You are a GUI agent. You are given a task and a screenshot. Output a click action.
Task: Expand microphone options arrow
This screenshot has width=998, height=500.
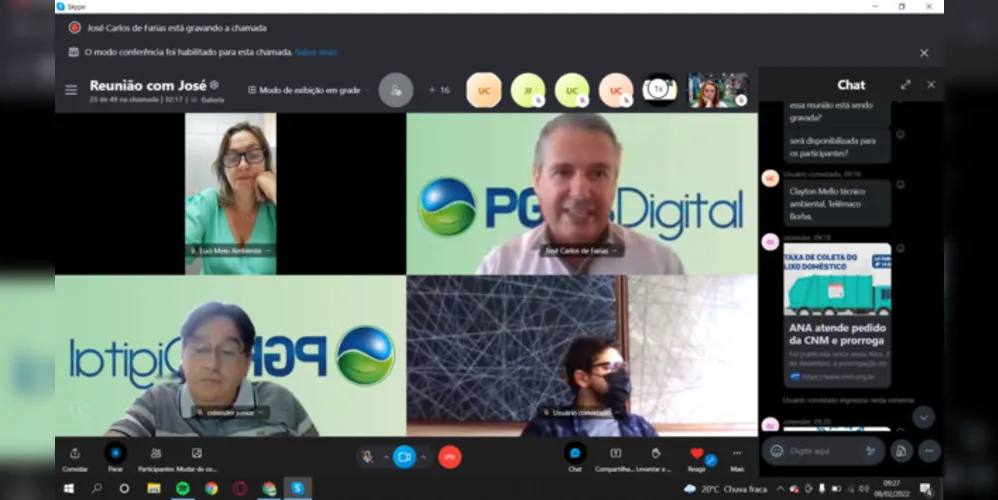click(x=386, y=457)
